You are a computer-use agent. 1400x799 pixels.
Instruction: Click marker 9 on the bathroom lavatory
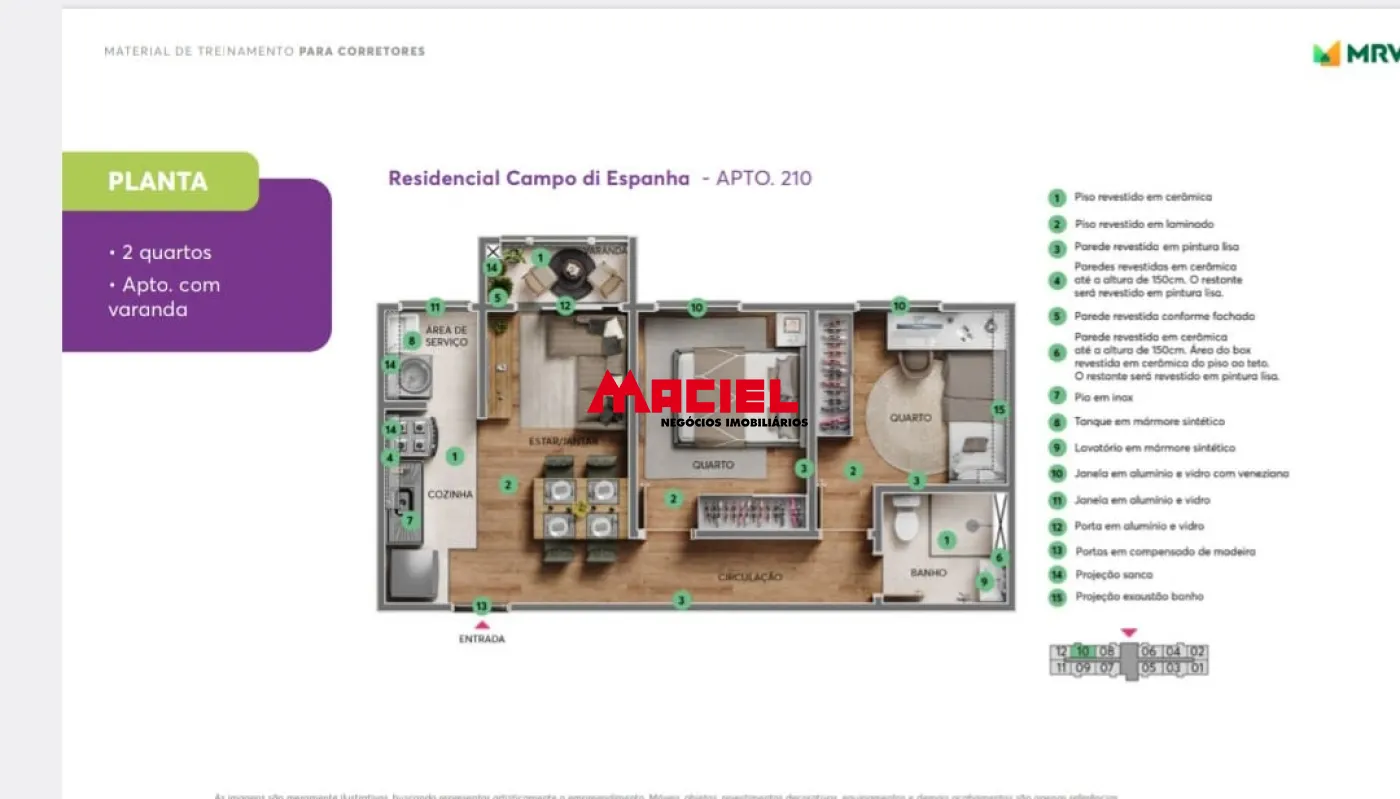(984, 581)
